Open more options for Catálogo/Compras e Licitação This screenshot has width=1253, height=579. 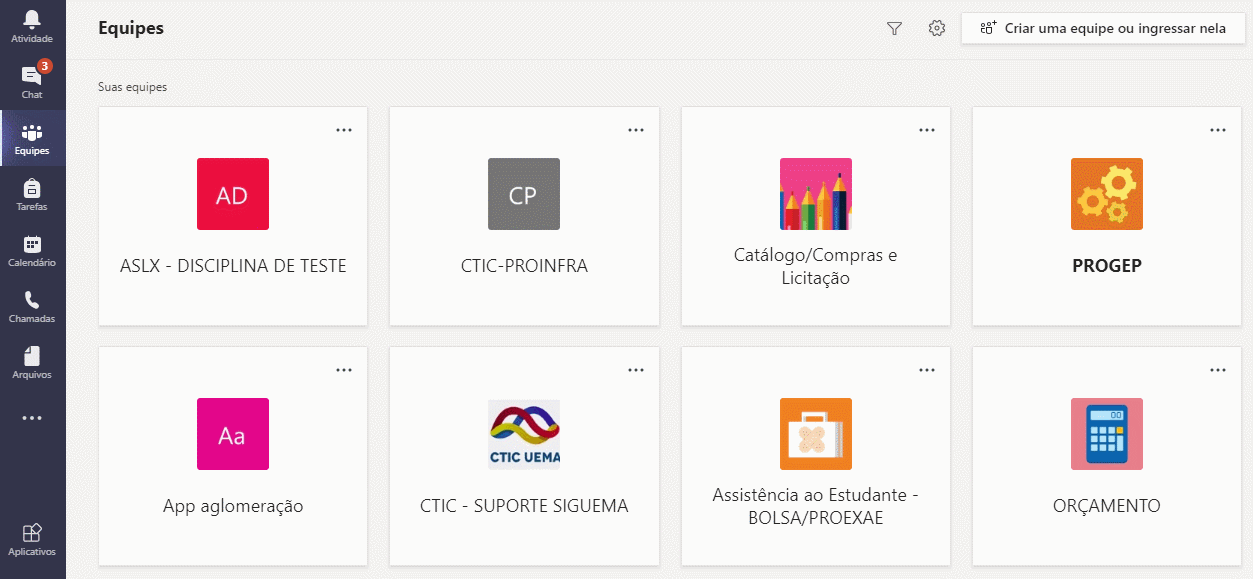pyautogui.click(x=927, y=130)
